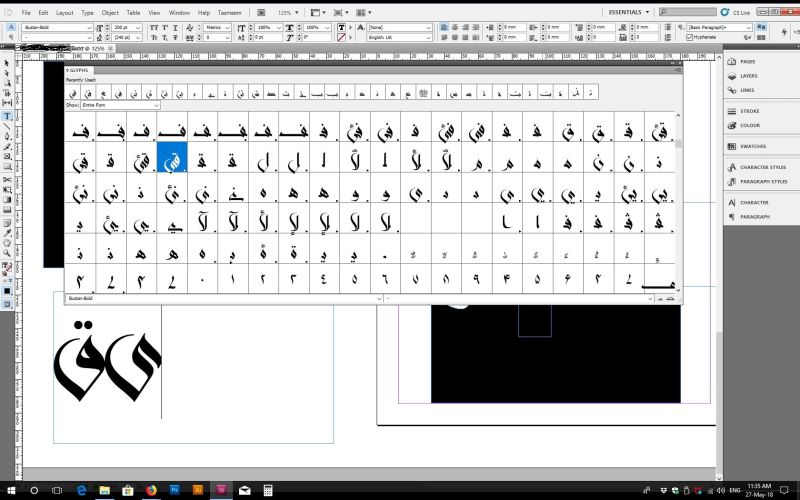
Task: Open the Paragraph Styles panel
Action: (x=757, y=182)
